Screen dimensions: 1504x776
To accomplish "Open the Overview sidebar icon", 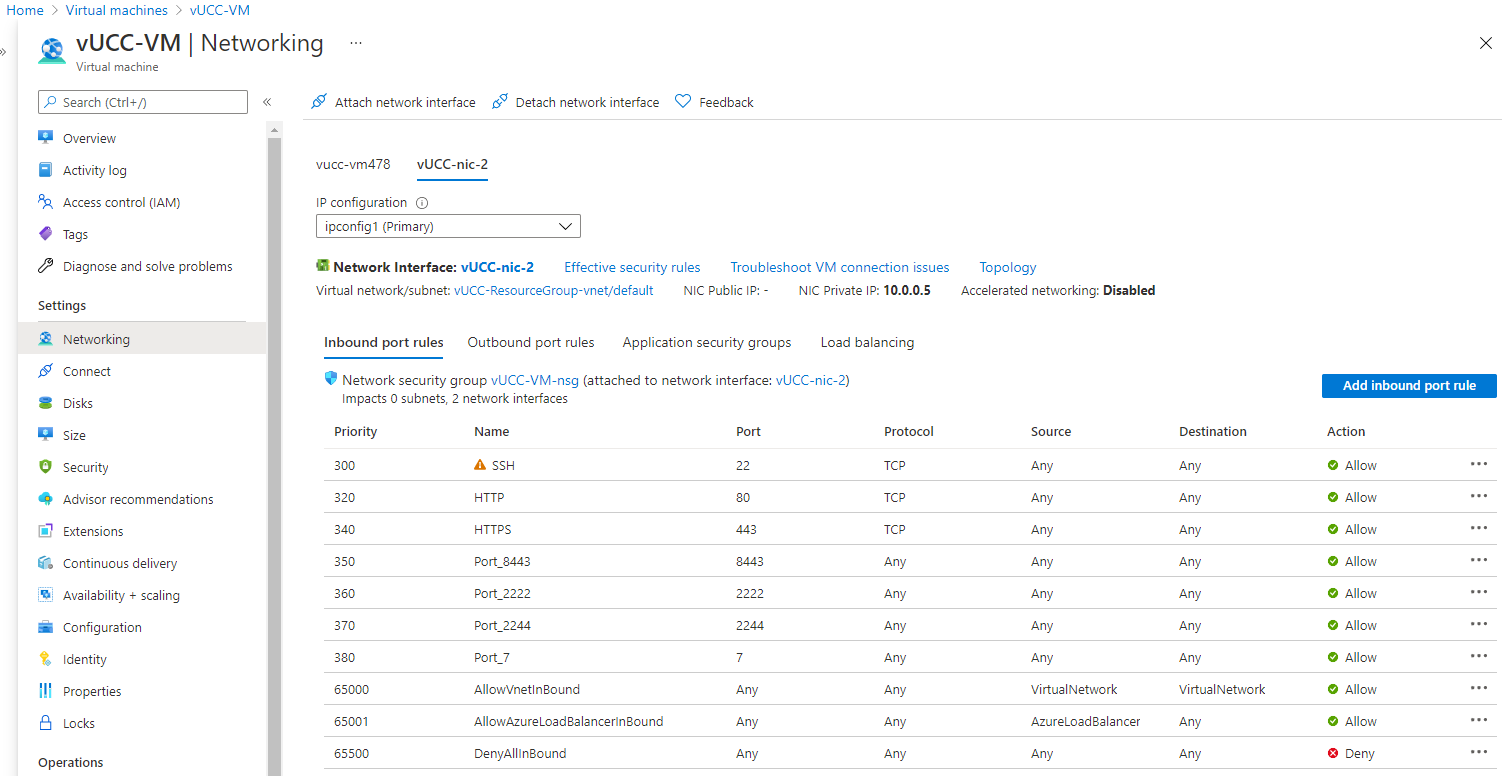I will coord(45,138).
